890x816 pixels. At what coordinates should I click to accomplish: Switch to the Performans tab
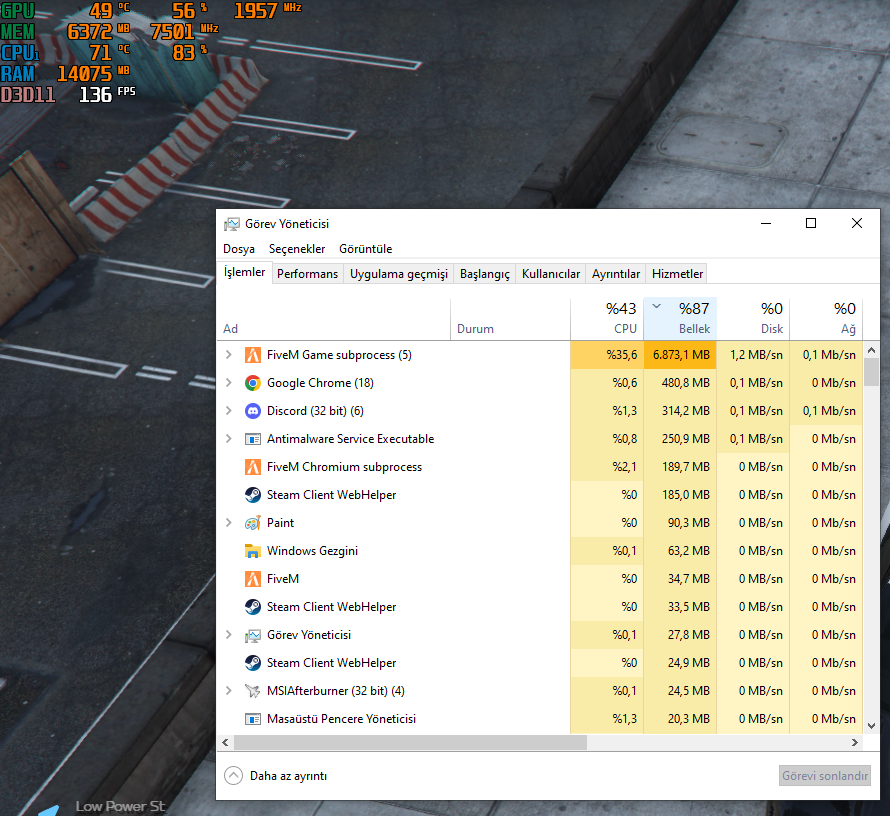[308, 274]
